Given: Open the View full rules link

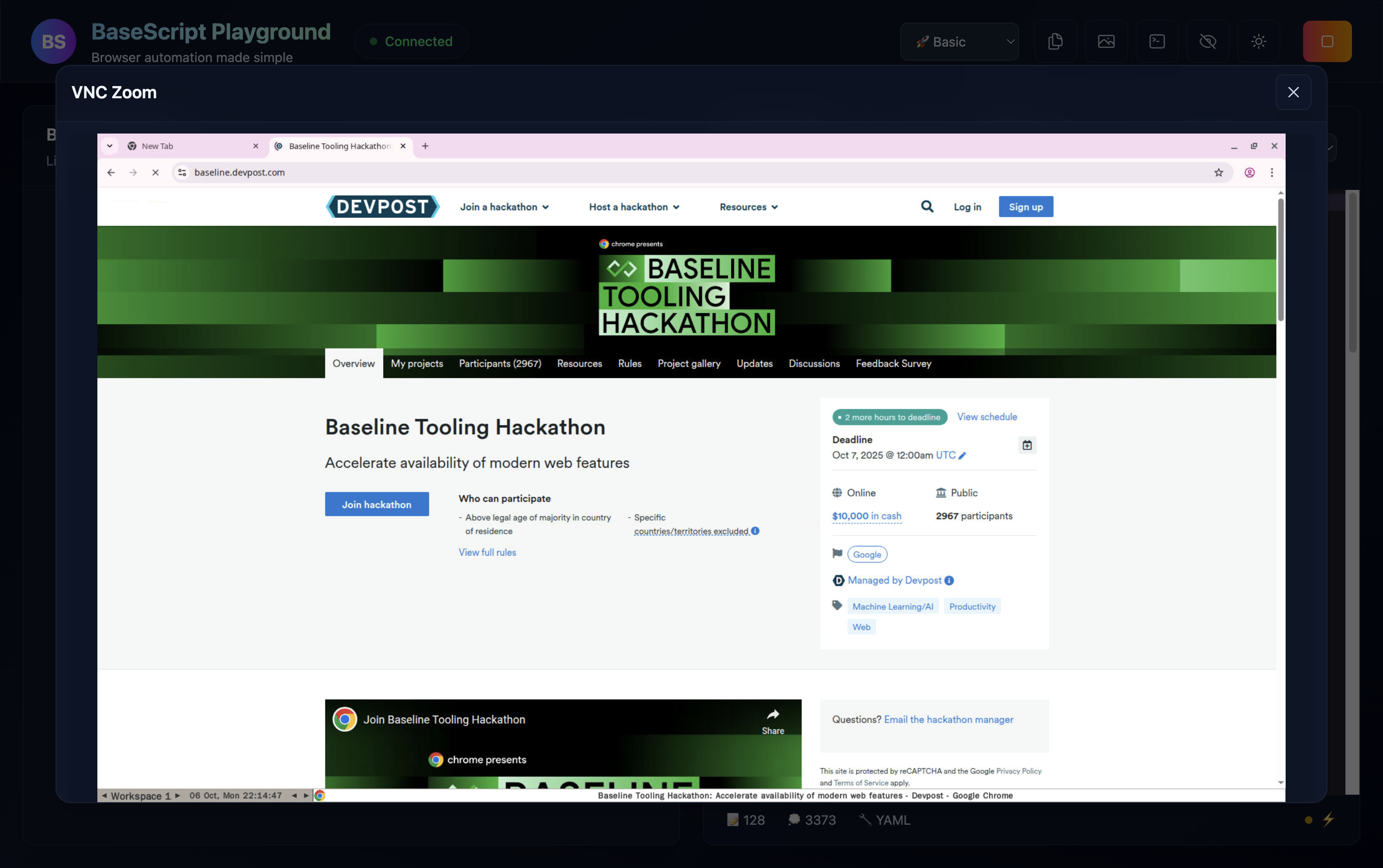Looking at the screenshot, I should 487,552.
